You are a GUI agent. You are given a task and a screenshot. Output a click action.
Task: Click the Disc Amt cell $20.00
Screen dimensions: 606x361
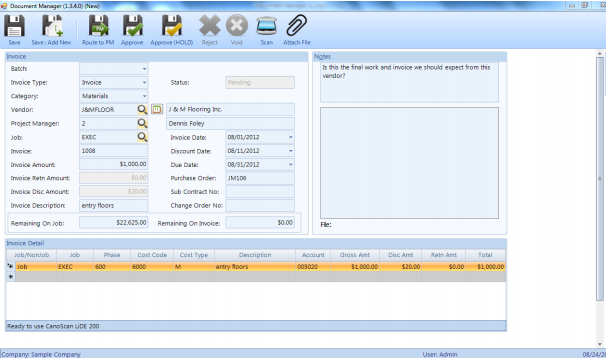point(400,267)
